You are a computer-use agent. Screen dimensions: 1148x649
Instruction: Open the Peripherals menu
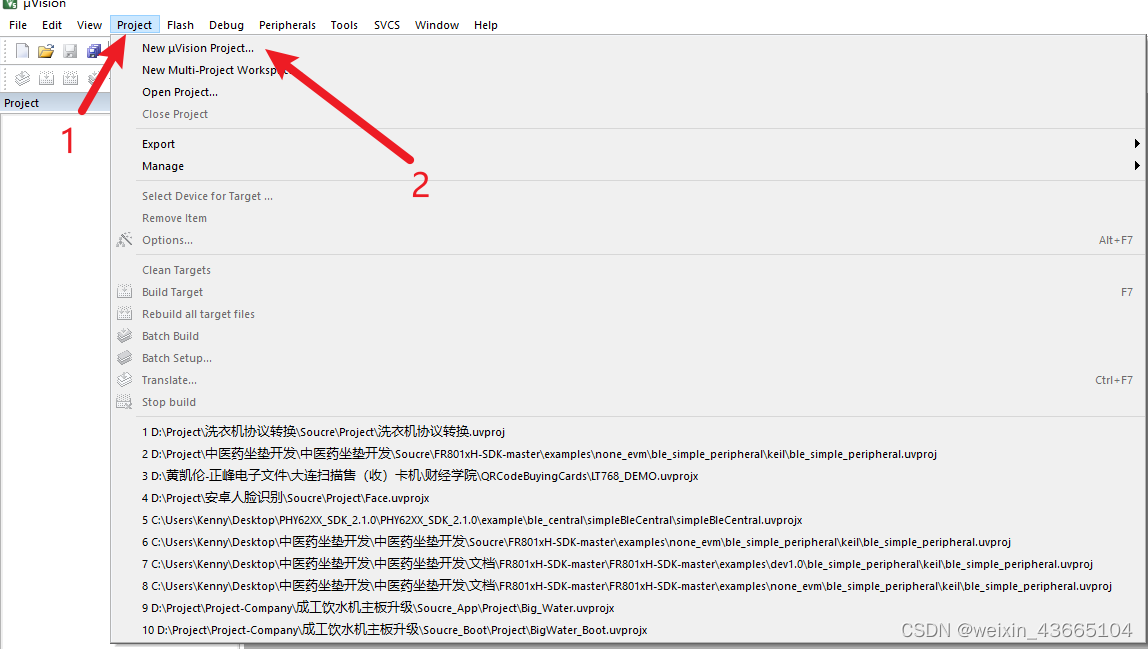(x=287, y=25)
